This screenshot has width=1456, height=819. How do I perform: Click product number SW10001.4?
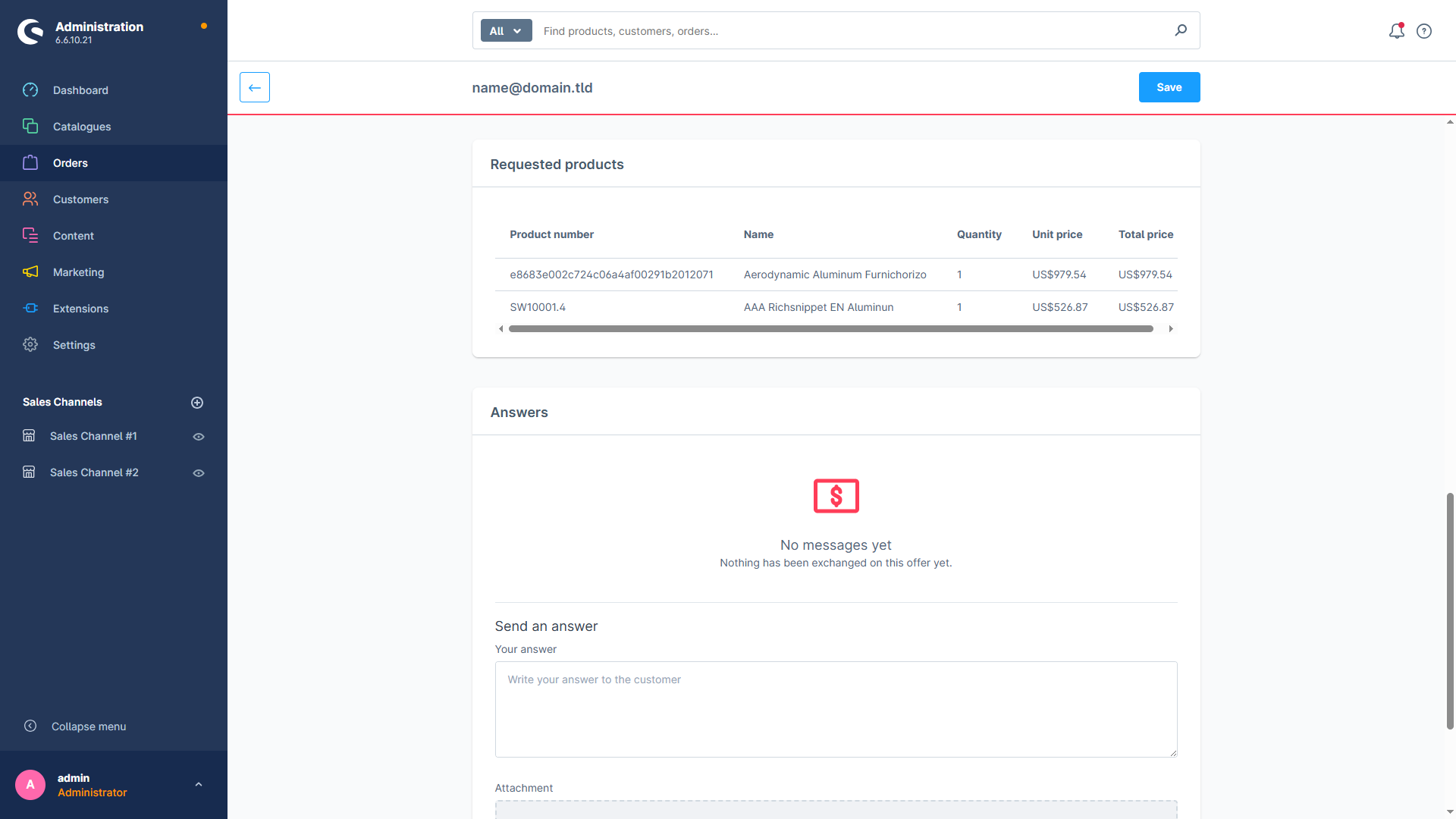(x=538, y=307)
